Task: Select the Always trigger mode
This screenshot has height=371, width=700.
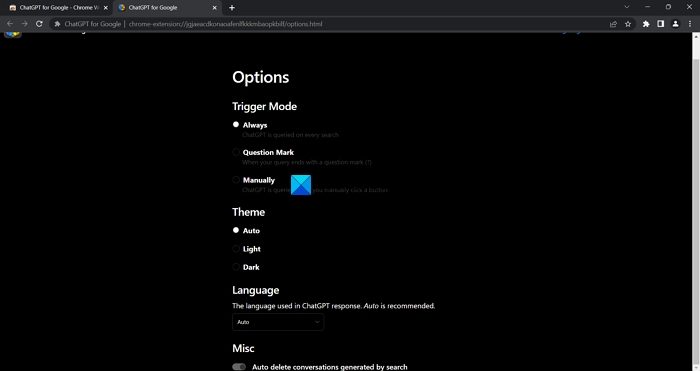Action: tap(236, 125)
